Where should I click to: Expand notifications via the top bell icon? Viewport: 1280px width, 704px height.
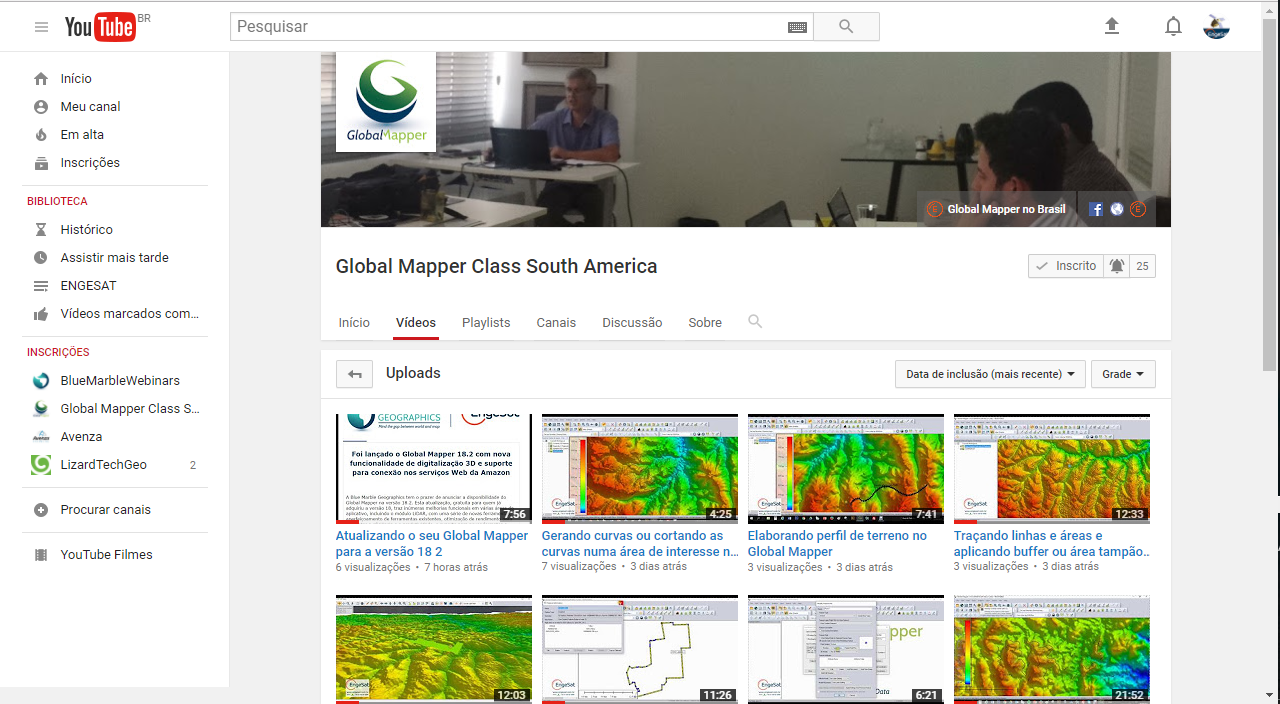tap(1173, 26)
